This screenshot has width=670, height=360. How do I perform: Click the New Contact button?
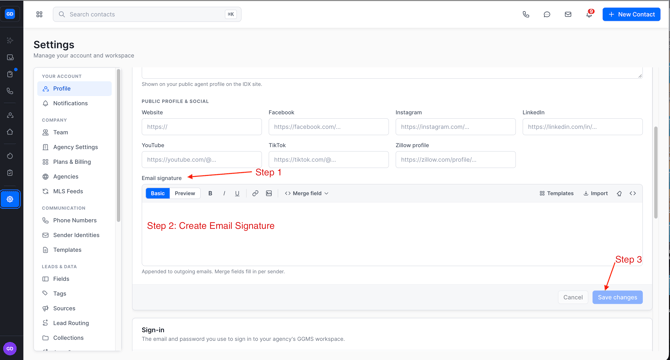click(631, 14)
